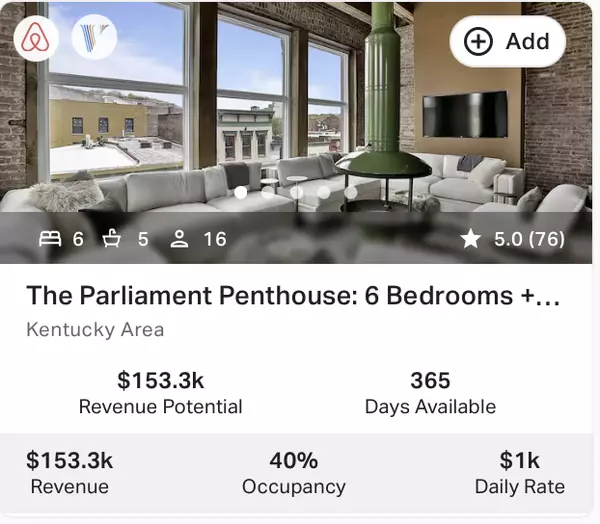Viewport: 600px width, 524px height.
Task: Select the first photo carousel dot
Action: click(241, 193)
